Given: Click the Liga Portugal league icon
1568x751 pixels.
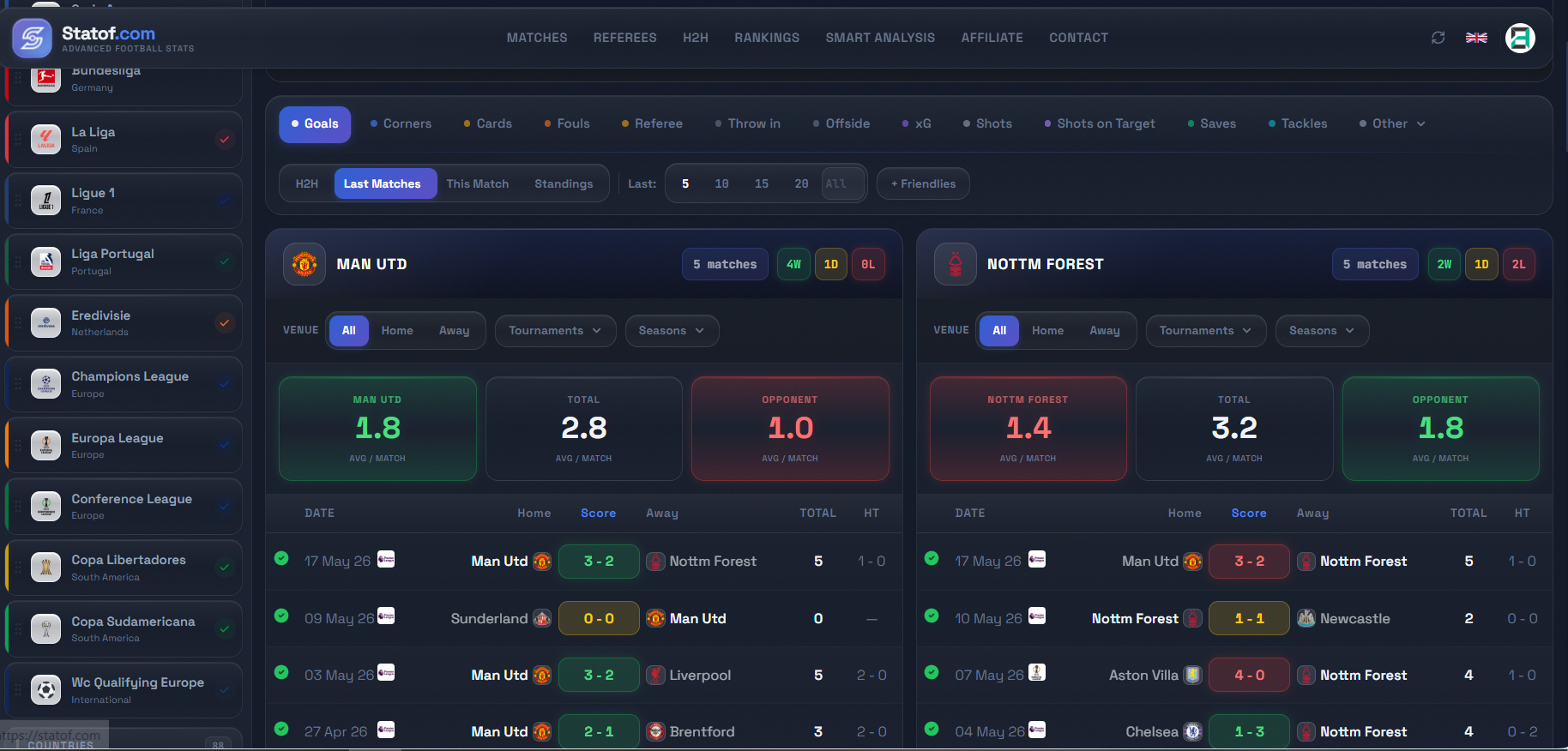Looking at the screenshot, I should [x=46, y=261].
